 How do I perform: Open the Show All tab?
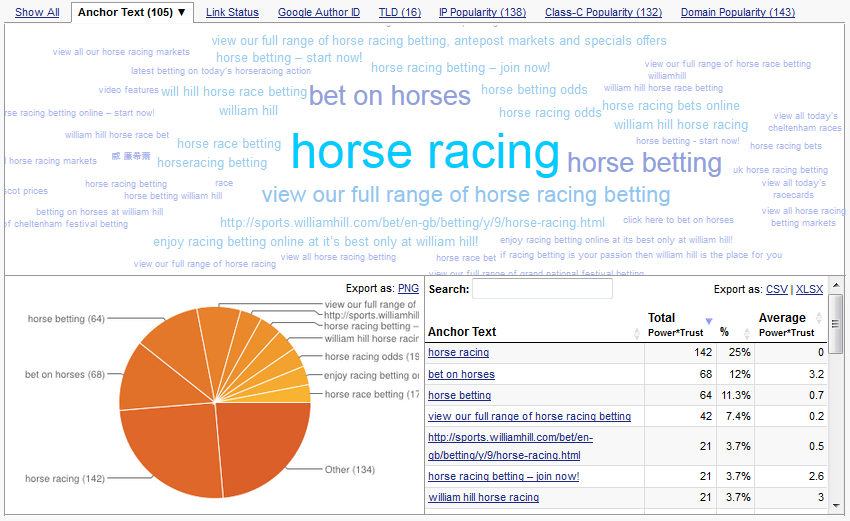[37, 12]
